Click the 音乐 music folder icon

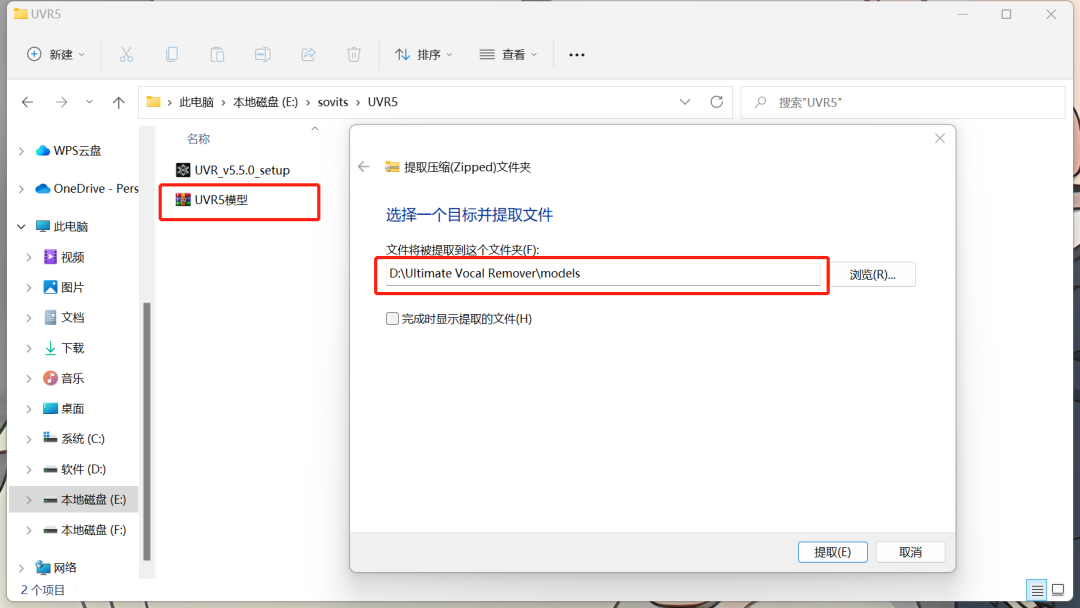coord(50,378)
